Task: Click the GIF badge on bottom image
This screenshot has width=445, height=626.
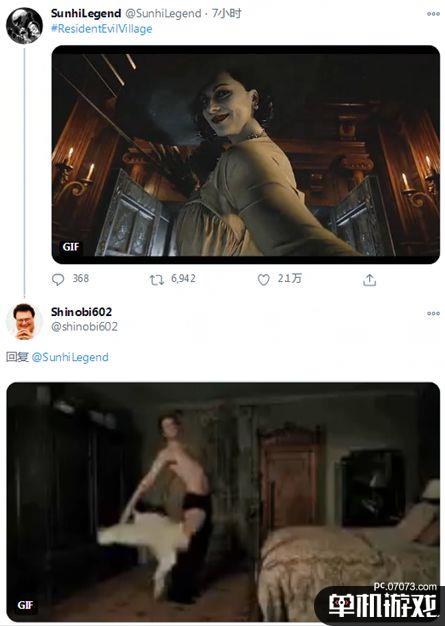Action: coord(25,605)
